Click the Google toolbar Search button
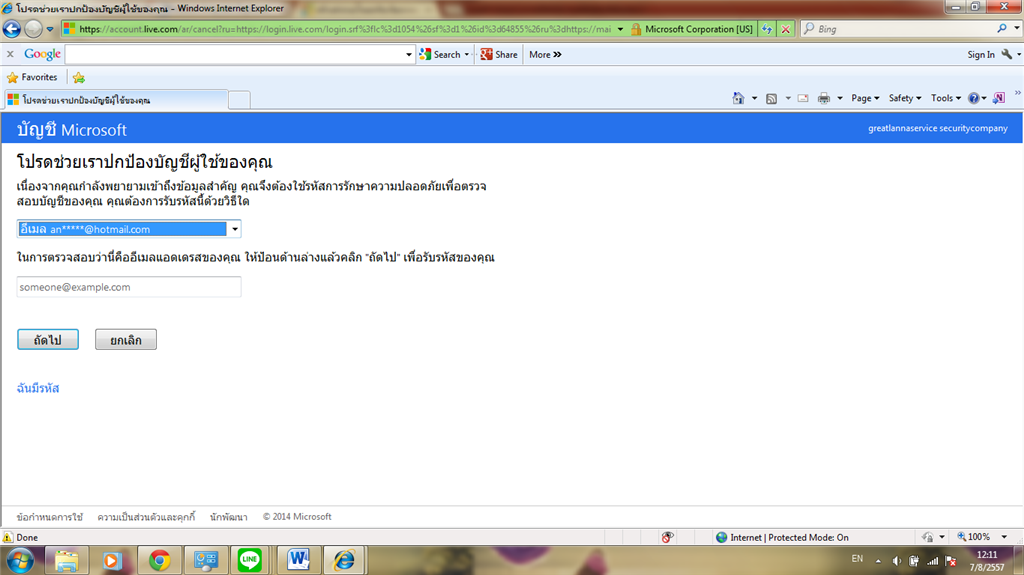The image size is (1024, 575). (440, 54)
